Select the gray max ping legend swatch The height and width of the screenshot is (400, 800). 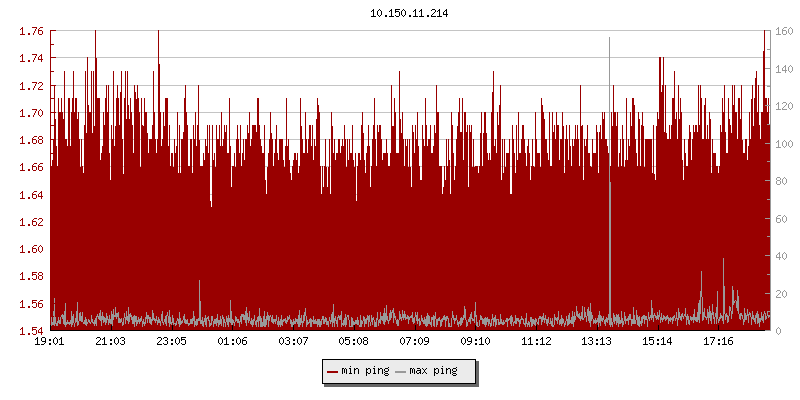click(401, 371)
